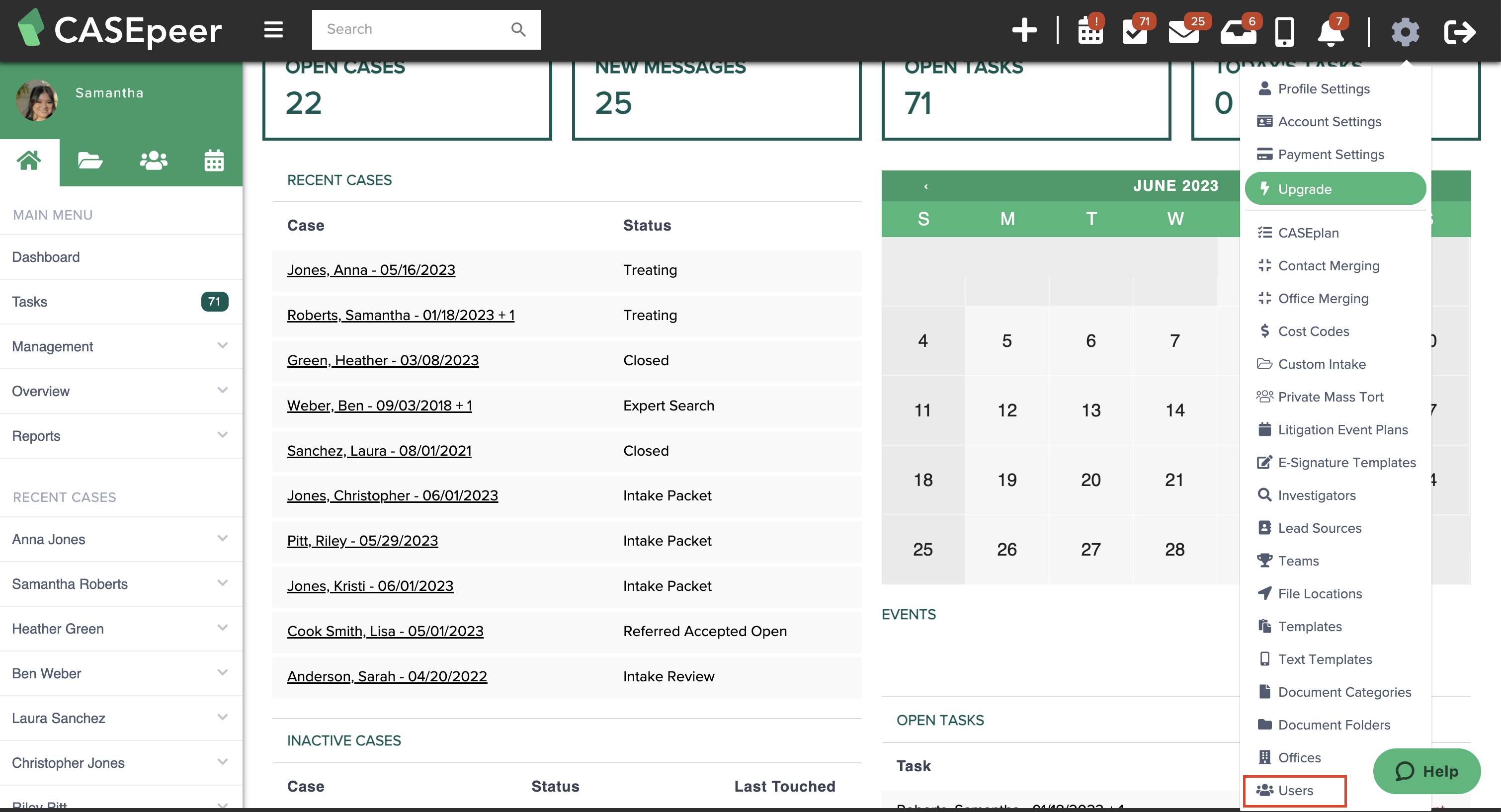Toggle the hamburger menu icon
Screen dimensions: 1501x812
point(273,29)
